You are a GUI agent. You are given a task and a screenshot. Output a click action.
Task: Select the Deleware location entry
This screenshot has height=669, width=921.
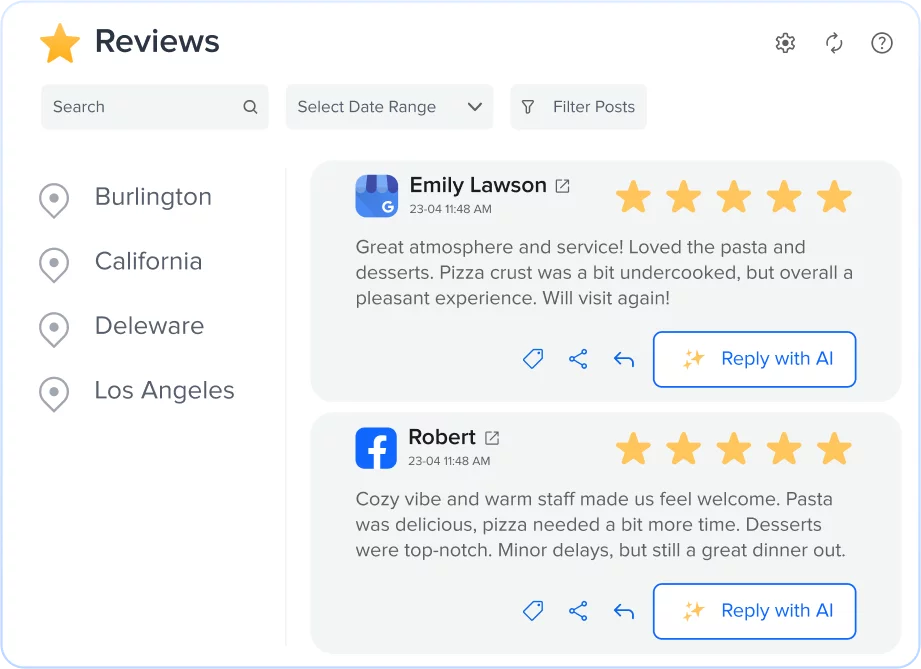point(149,326)
